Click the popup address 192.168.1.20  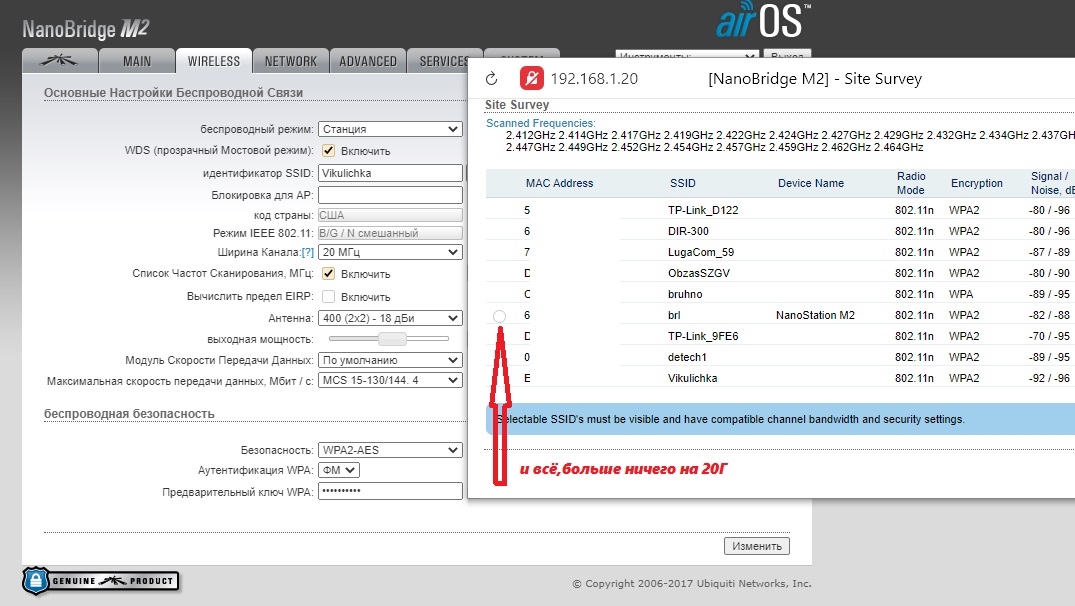(x=594, y=79)
